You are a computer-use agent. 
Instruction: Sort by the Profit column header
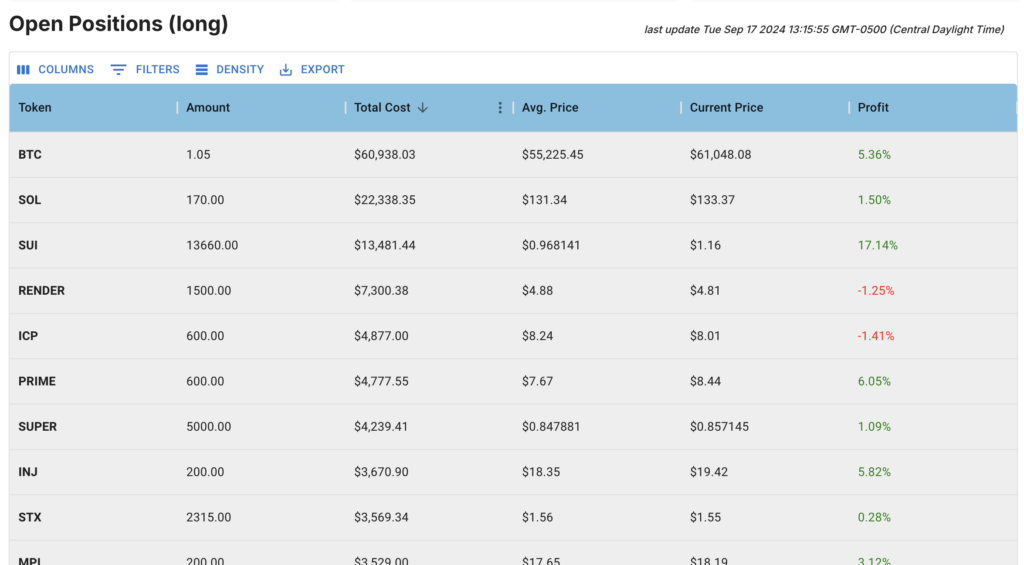(x=873, y=108)
